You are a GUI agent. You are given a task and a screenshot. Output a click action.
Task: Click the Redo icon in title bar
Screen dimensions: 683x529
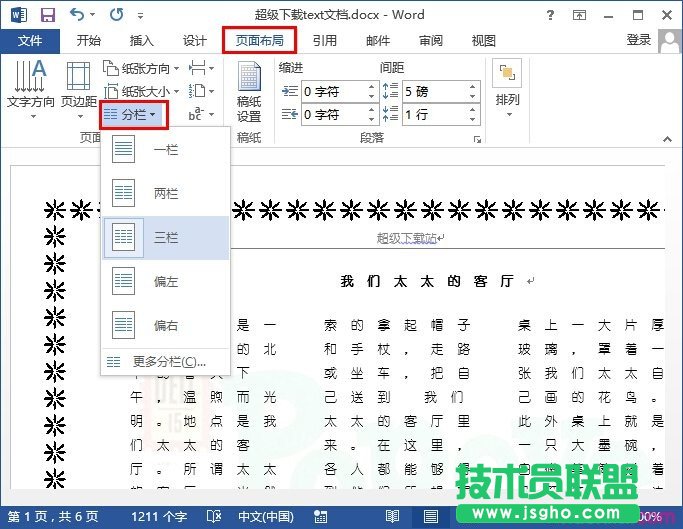[x=116, y=15]
